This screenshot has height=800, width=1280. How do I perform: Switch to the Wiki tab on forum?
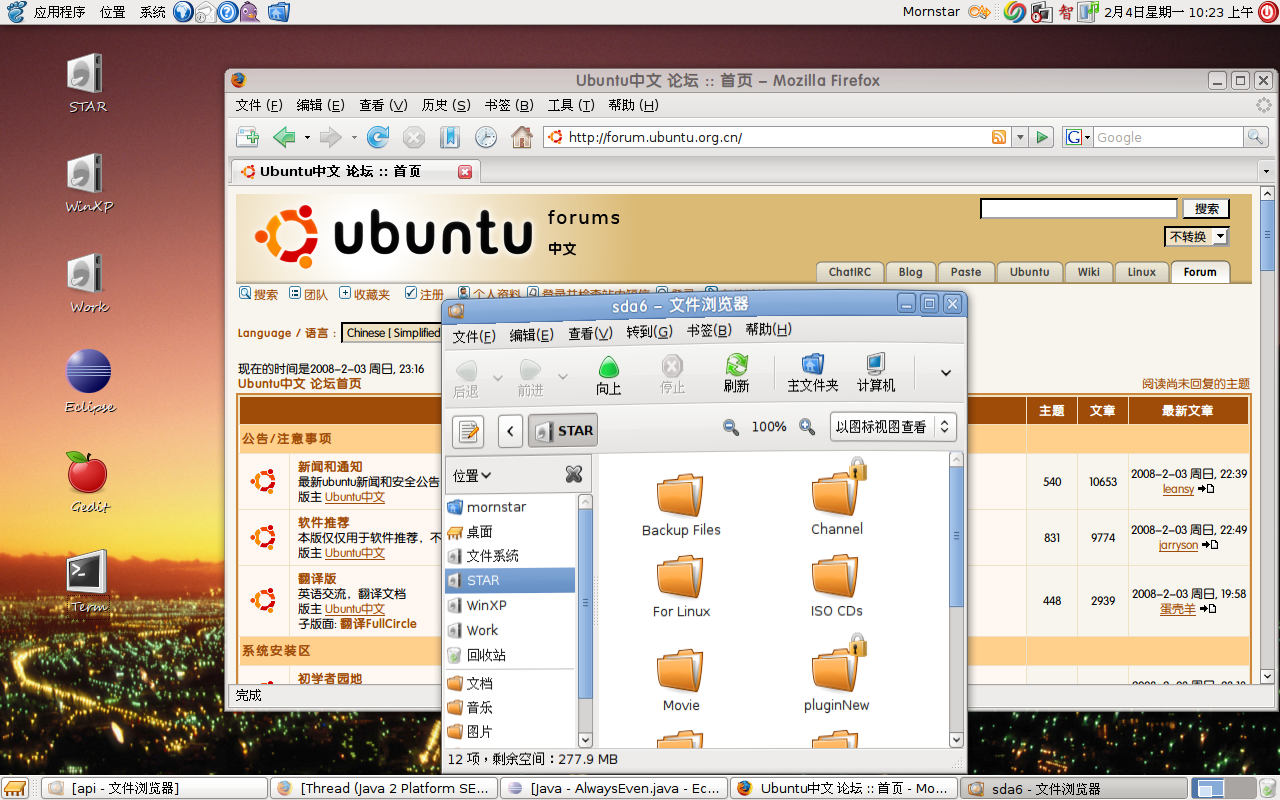(1088, 272)
